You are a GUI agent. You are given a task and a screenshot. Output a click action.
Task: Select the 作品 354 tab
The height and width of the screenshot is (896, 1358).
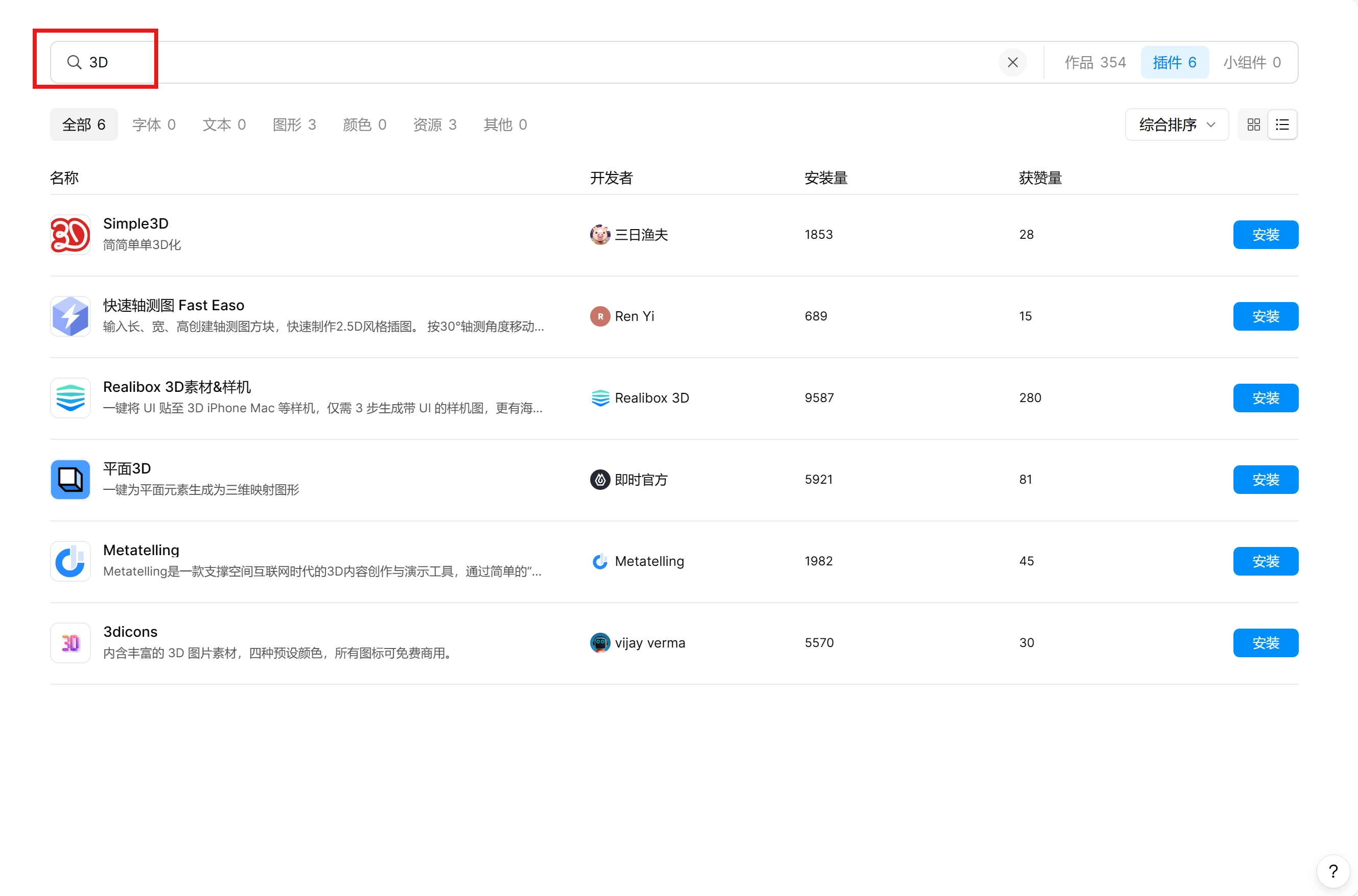point(1095,62)
